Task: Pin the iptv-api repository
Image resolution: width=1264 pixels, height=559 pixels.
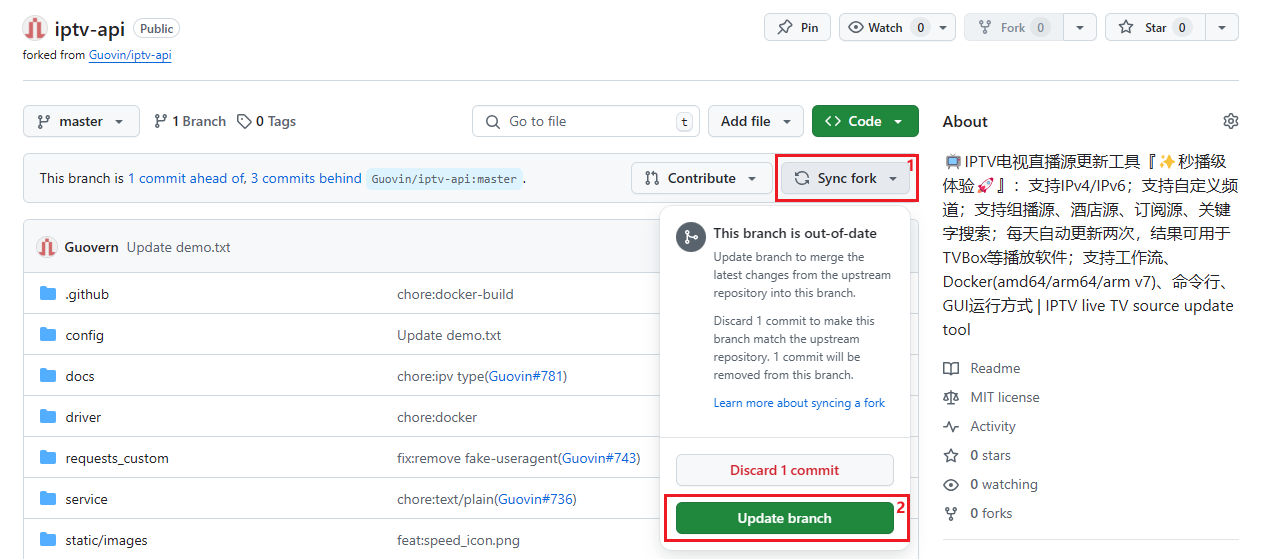Action: (797, 28)
